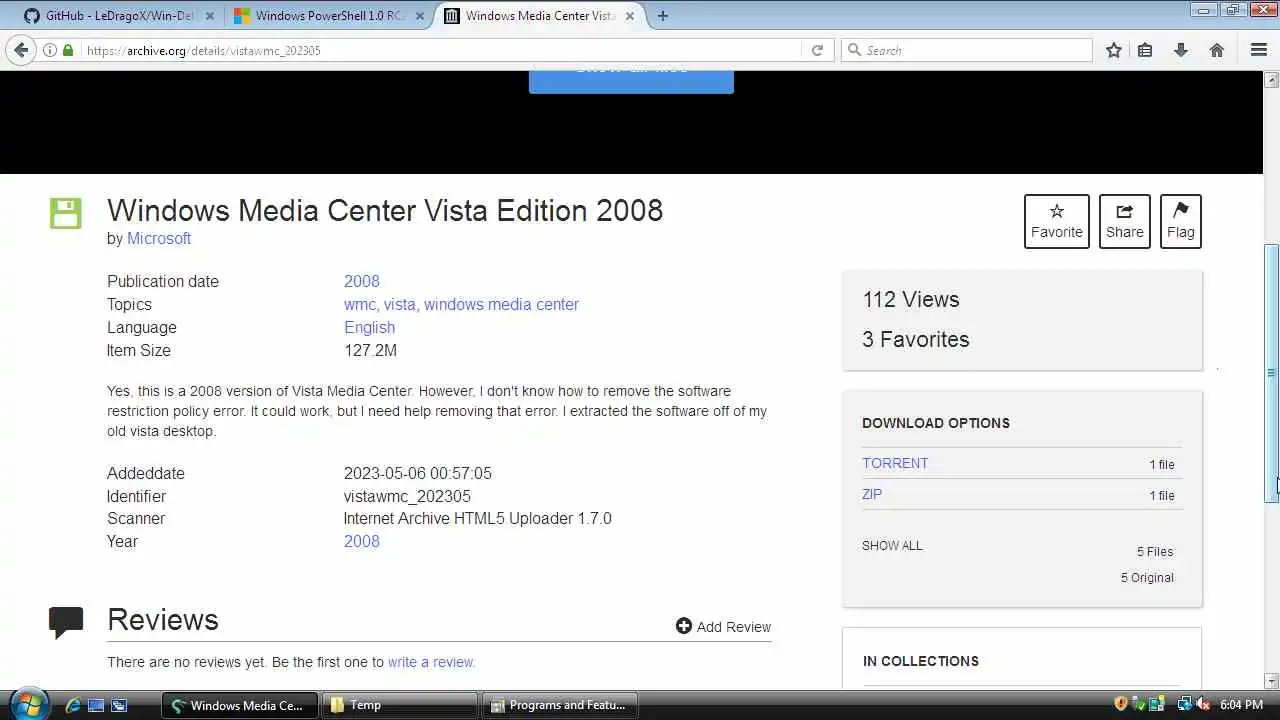This screenshot has width=1280, height=720.
Task: Select 'Internet Archive HTML5 Uploader 1.7.0' text
Action: click(x=477, y=518)
